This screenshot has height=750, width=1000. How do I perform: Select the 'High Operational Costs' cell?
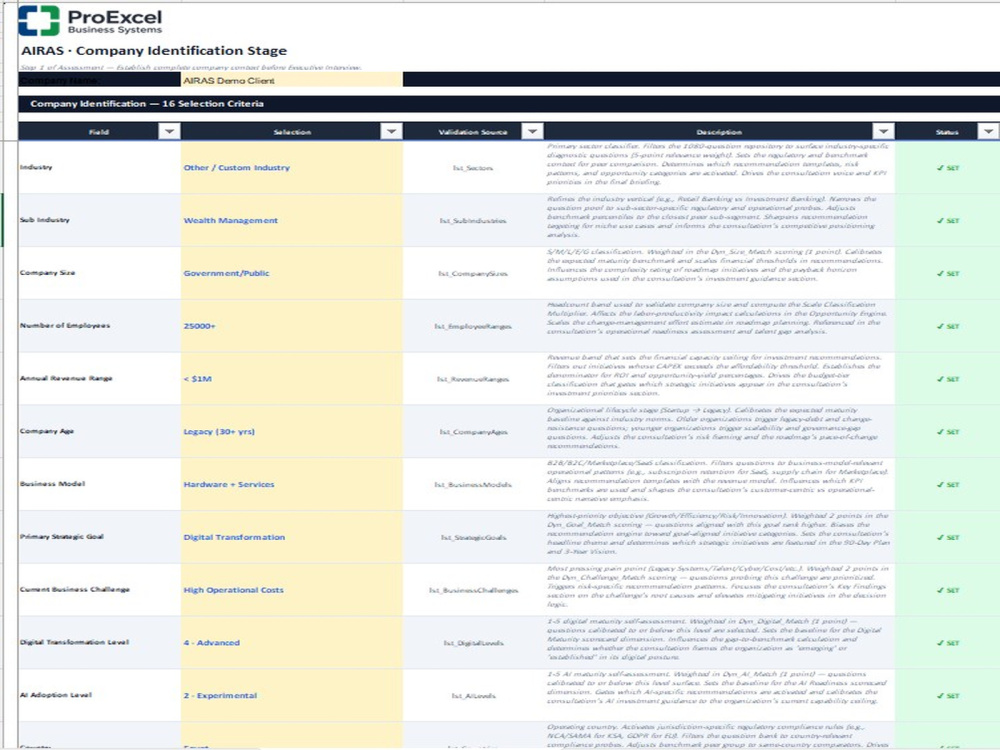[291, 590]
